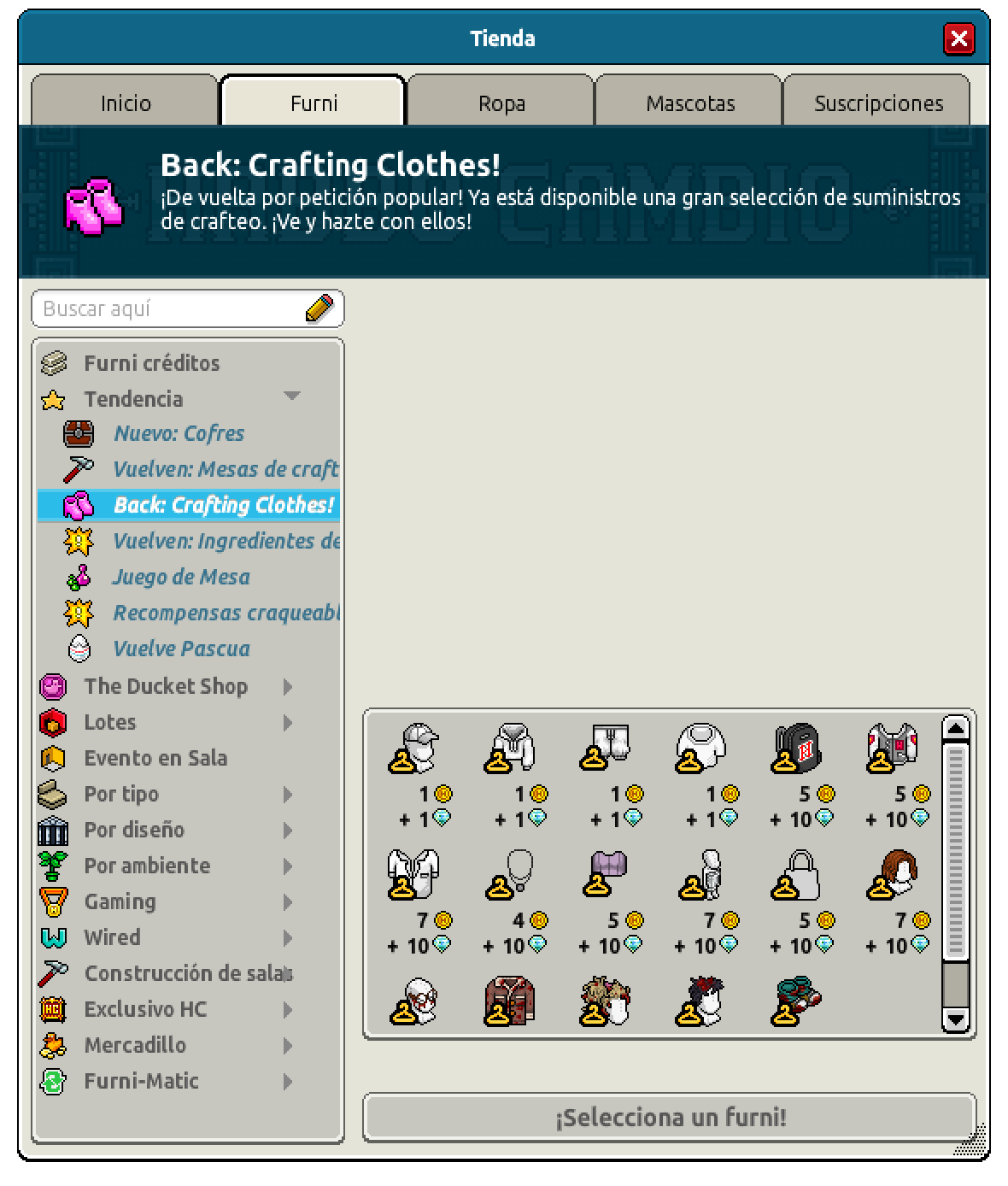Click the pencil icon in search box
1008x1186 pixels.
[x=319, y=308]
